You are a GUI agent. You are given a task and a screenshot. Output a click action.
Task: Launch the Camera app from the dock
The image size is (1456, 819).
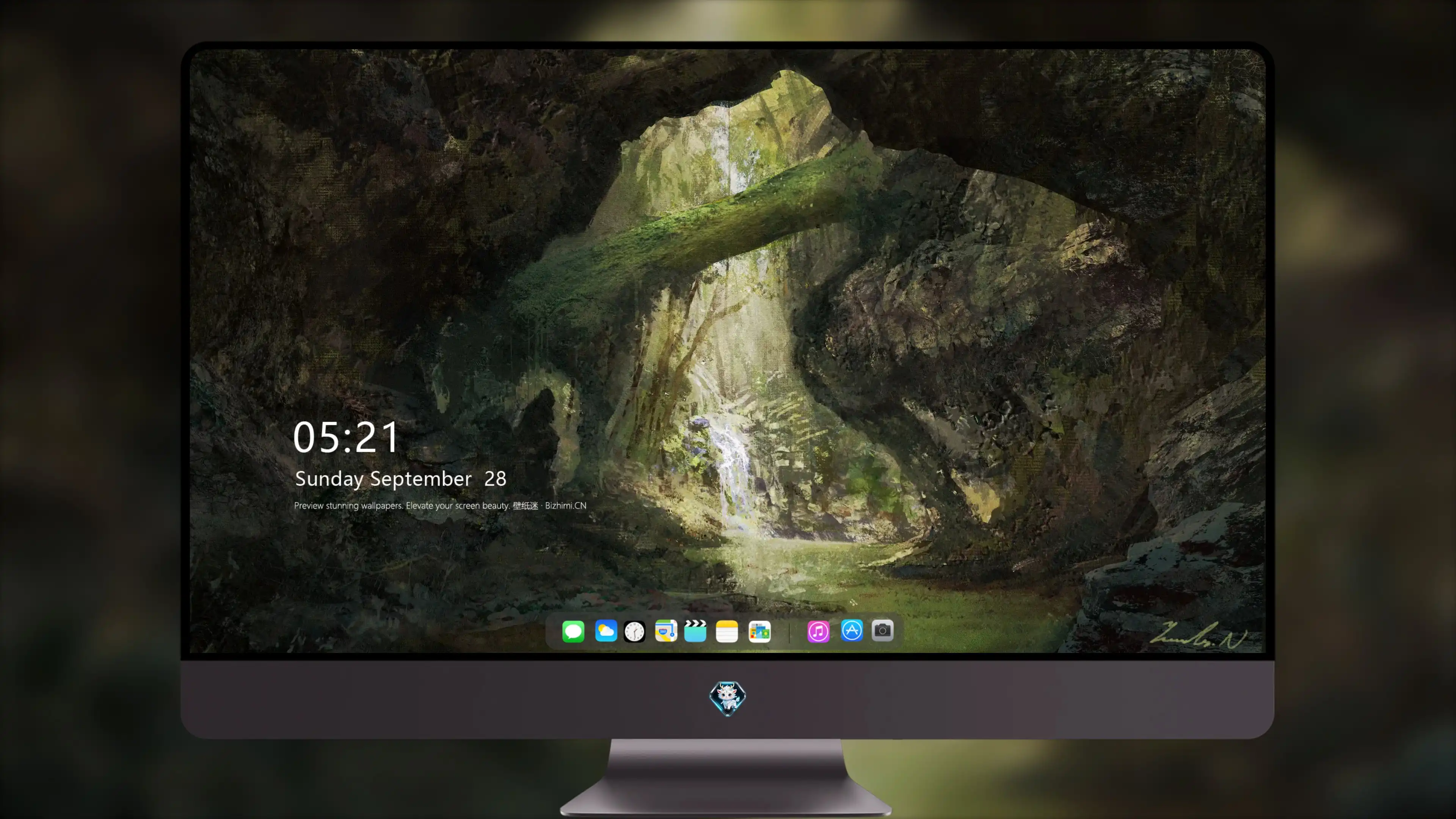(882, 631)
